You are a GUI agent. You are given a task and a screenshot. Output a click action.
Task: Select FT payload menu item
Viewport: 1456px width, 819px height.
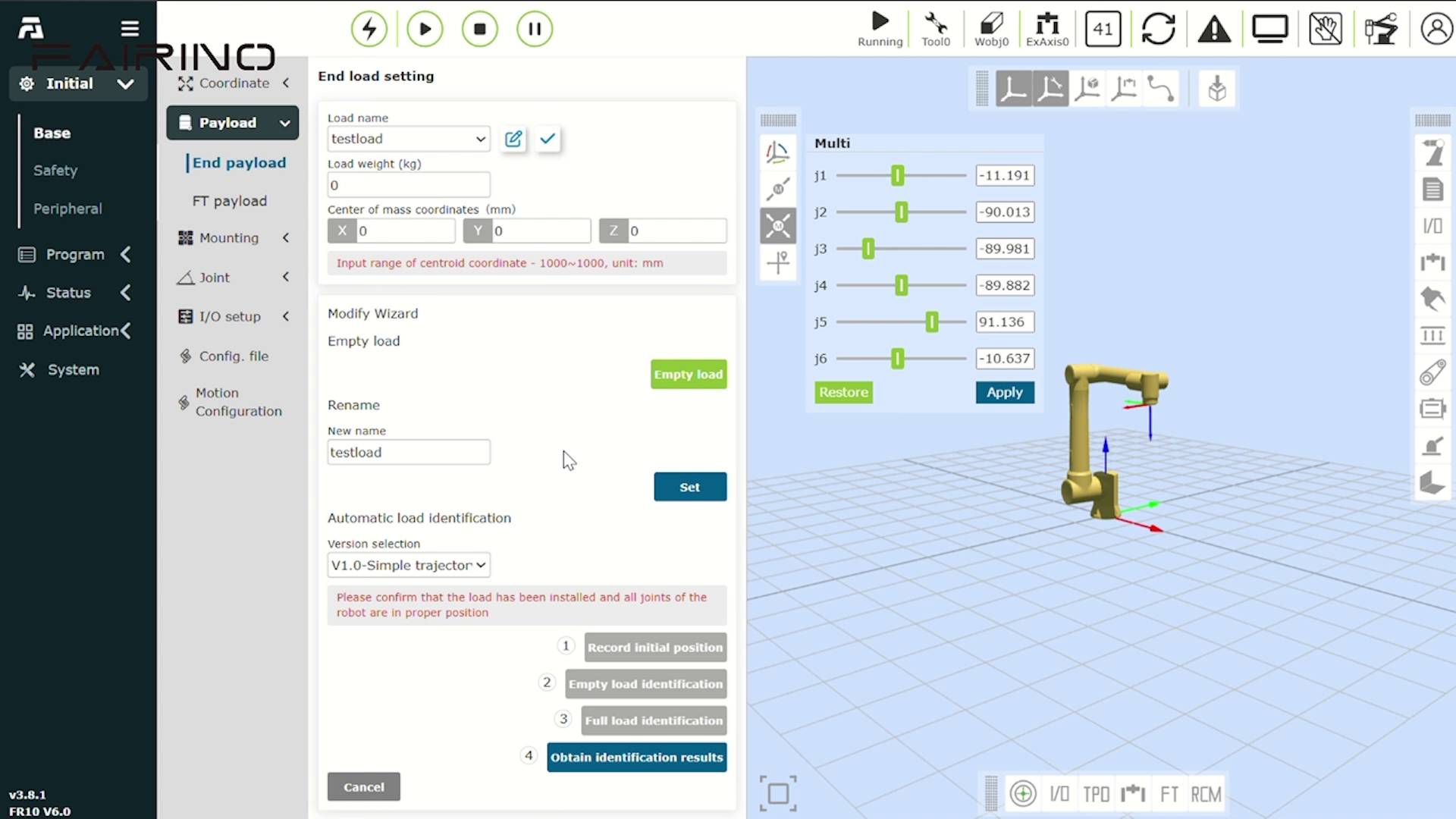[x=229, y=201]
